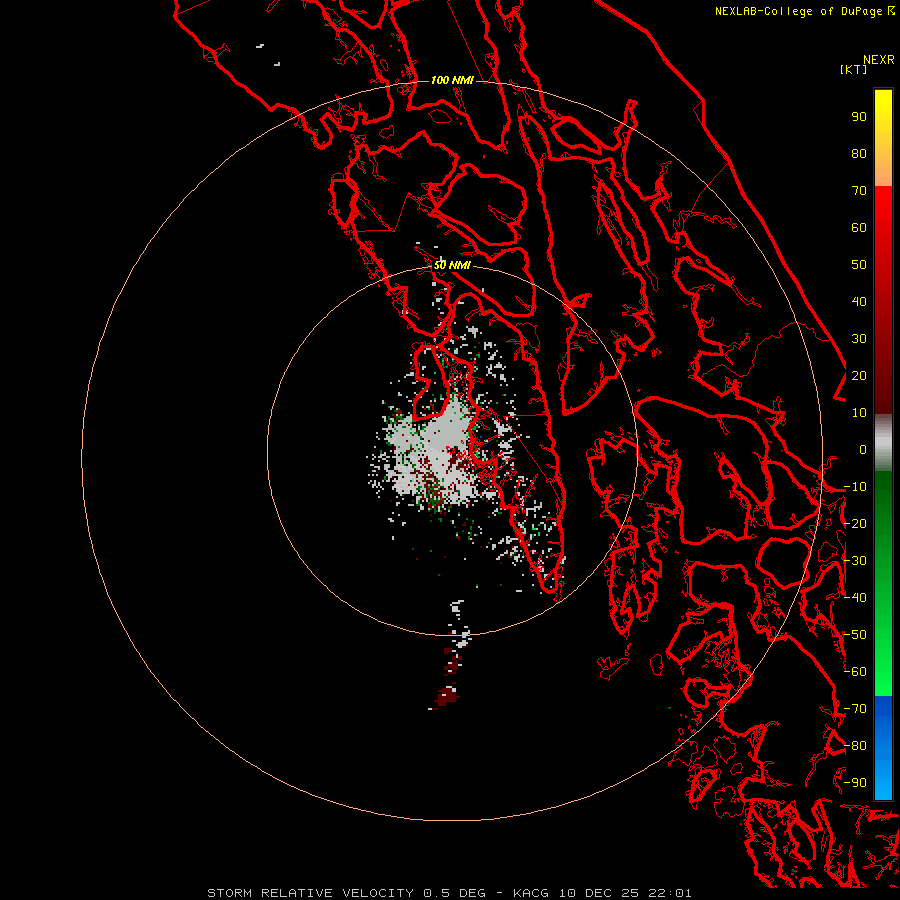Screen dimensions: 900x900
Task: Click the Storm Relative Velocity KACG footer caption
Action: coord(449,893)
